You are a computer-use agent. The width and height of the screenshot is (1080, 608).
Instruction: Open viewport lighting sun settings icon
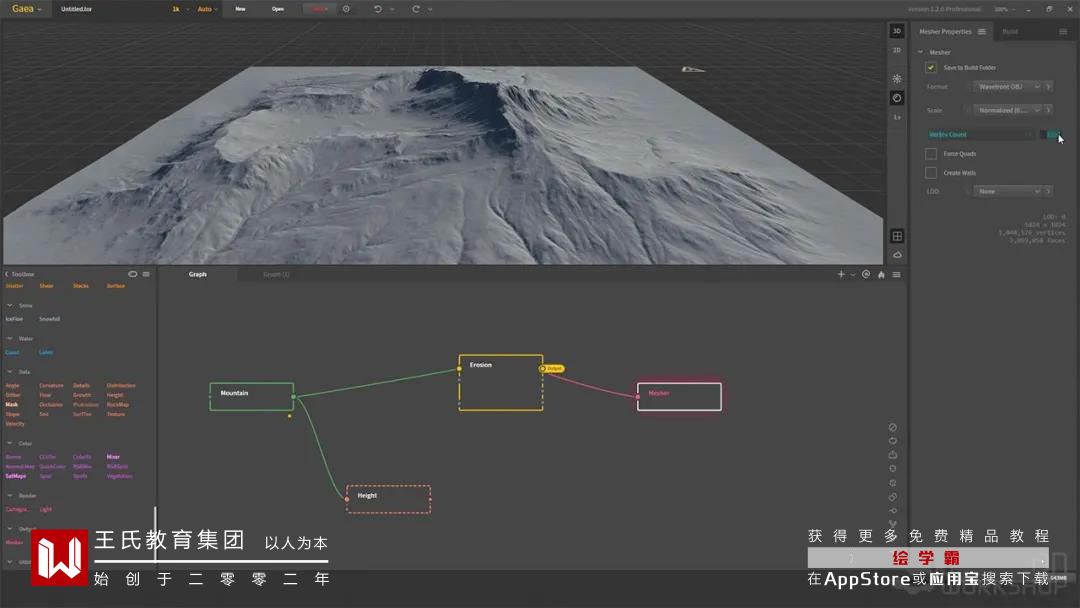click(897, 78)
